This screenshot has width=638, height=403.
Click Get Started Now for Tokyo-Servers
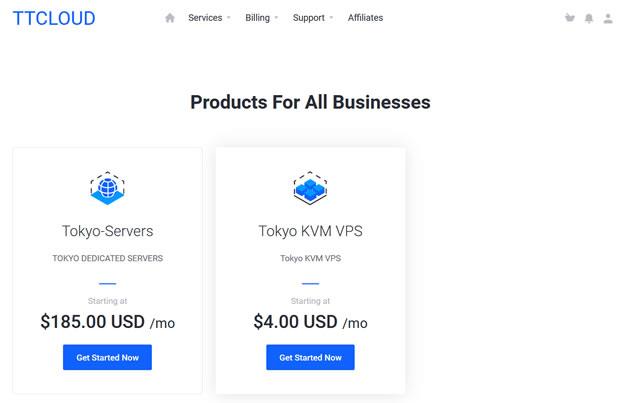pos(107,357)
